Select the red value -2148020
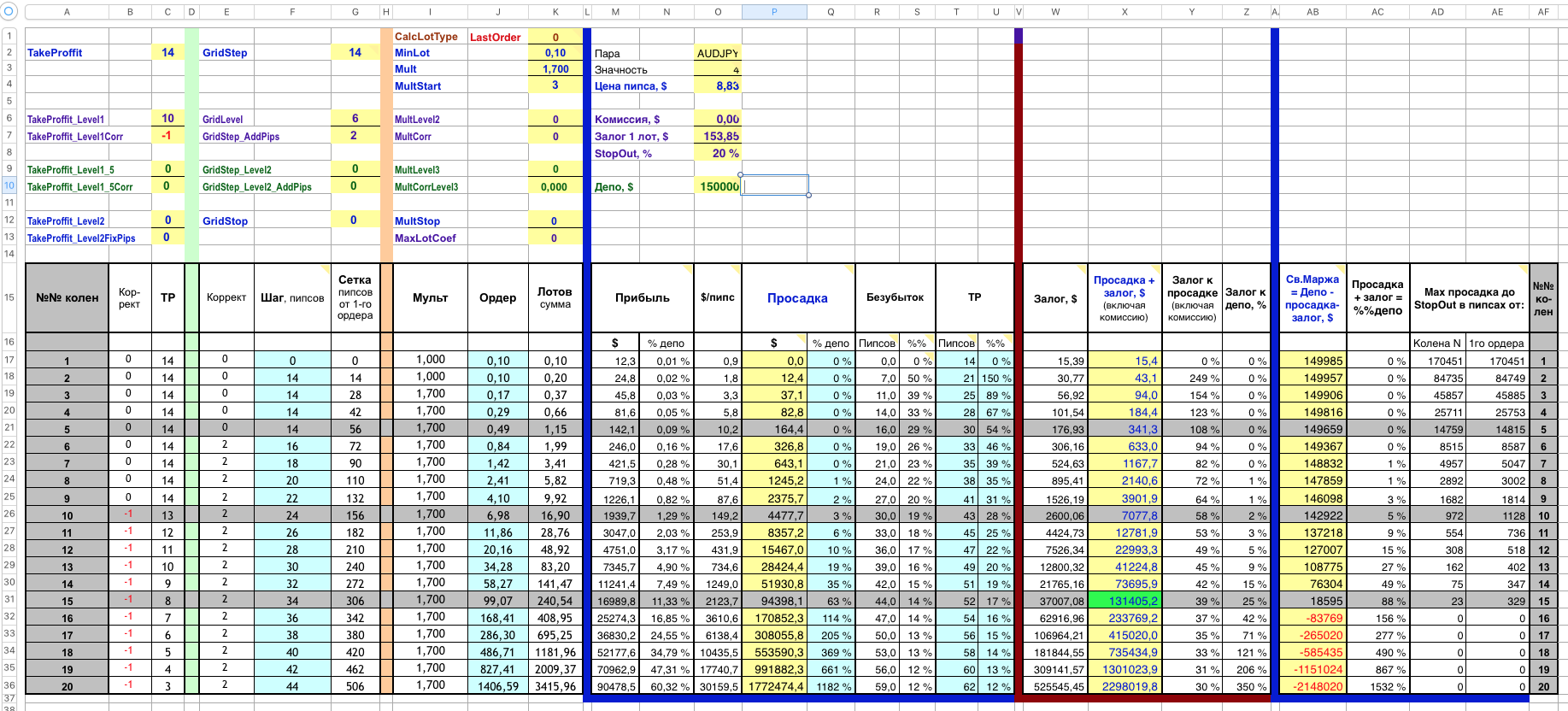The width and height of the screenshot is (1568, 711). 1313,686
